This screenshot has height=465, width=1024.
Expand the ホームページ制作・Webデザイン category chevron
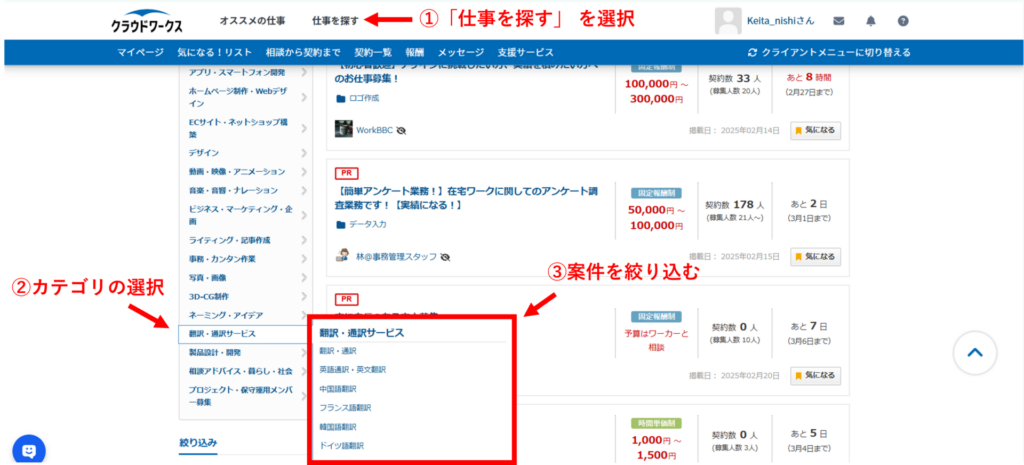click(304, 97)
